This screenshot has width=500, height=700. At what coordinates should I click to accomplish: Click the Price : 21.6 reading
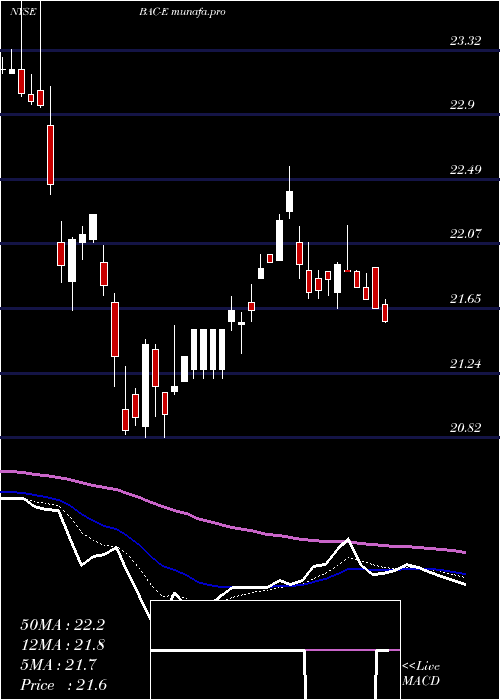63,685
